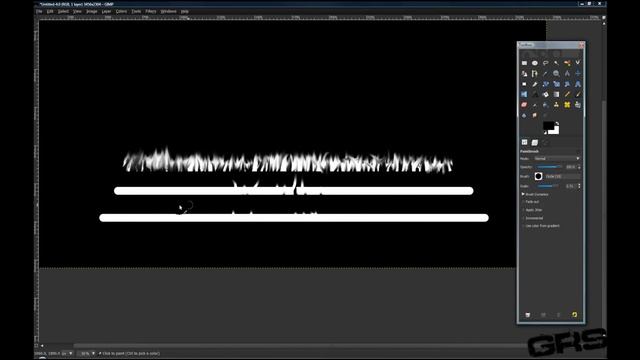The width and height of the screenshot is (640, 360).
Task: Select the Clone stamp tool
Action: 556,105
